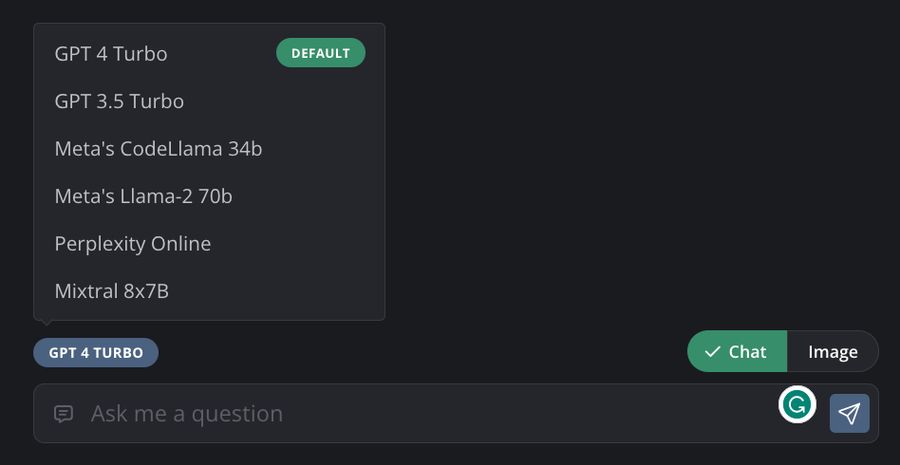Switch mode to Chat

[737, 351]
